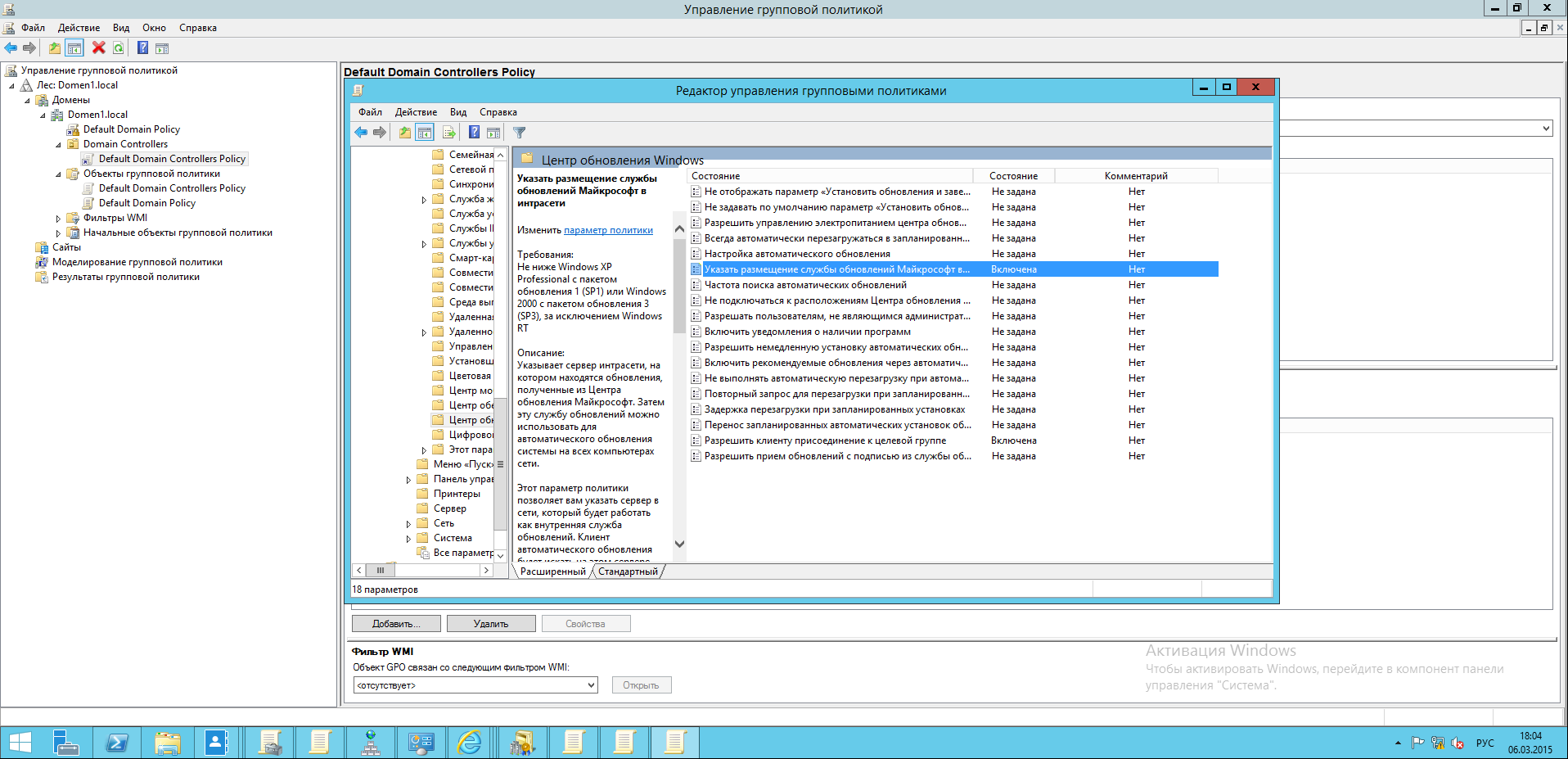
Task: Click the Добавить... button
Action: pos(396,624)
